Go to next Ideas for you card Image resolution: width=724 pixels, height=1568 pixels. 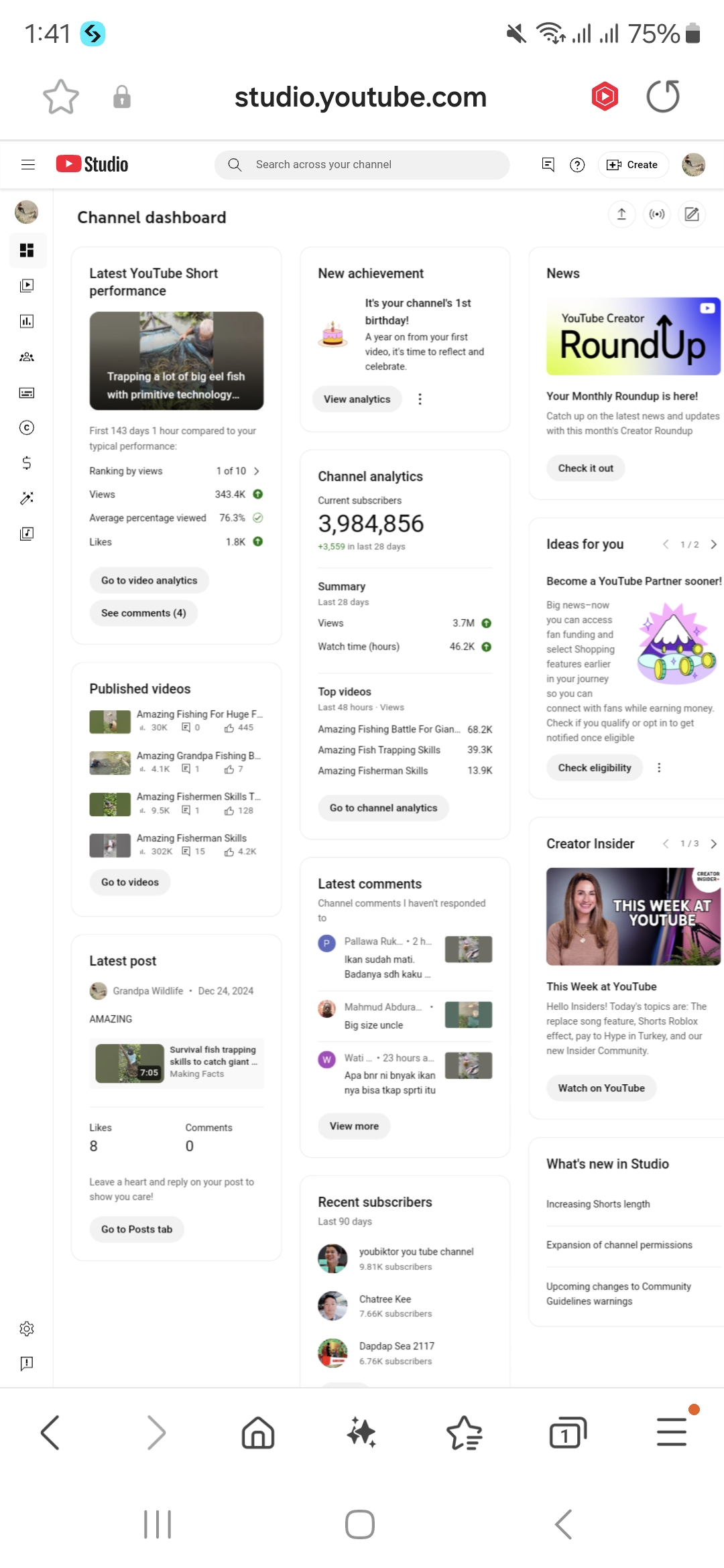(x=714, y=544)
